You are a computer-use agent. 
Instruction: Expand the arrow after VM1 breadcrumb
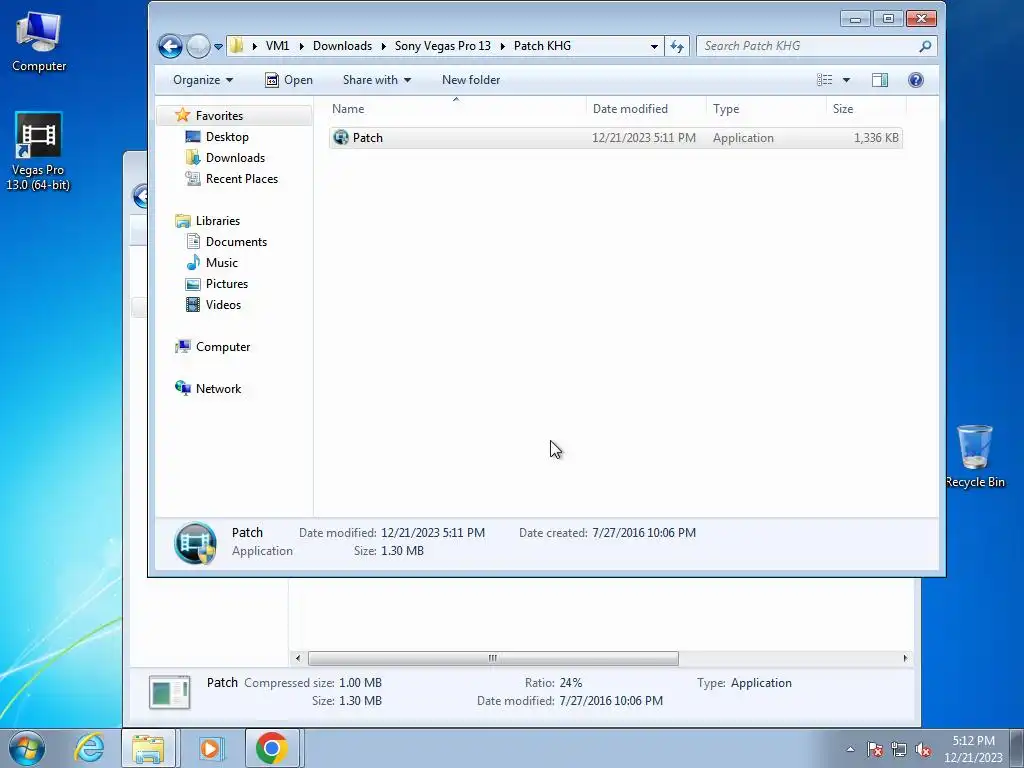coord(301,46)
